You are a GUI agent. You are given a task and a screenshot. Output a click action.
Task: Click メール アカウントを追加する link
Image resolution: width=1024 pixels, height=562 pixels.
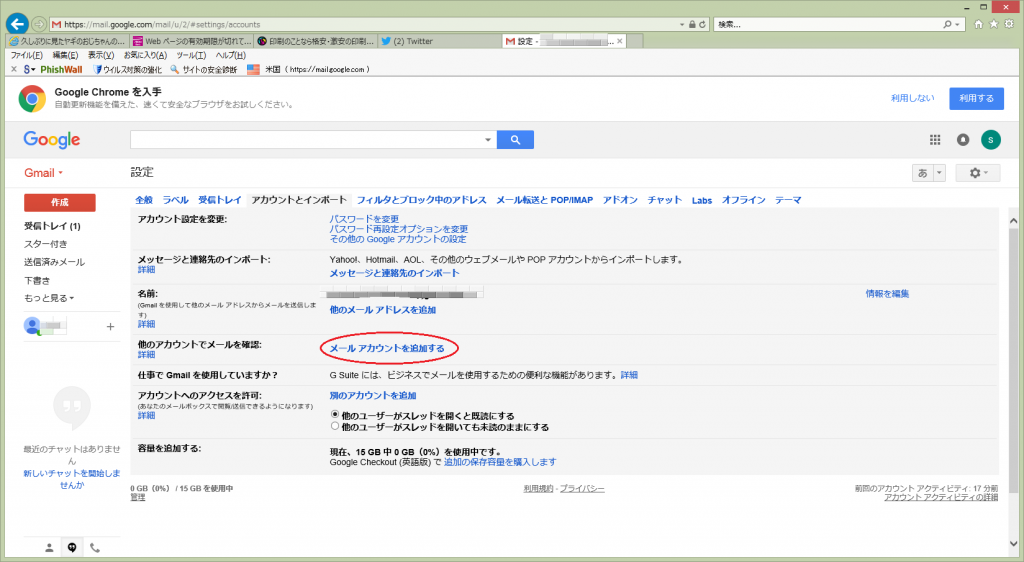coord(387,349)
